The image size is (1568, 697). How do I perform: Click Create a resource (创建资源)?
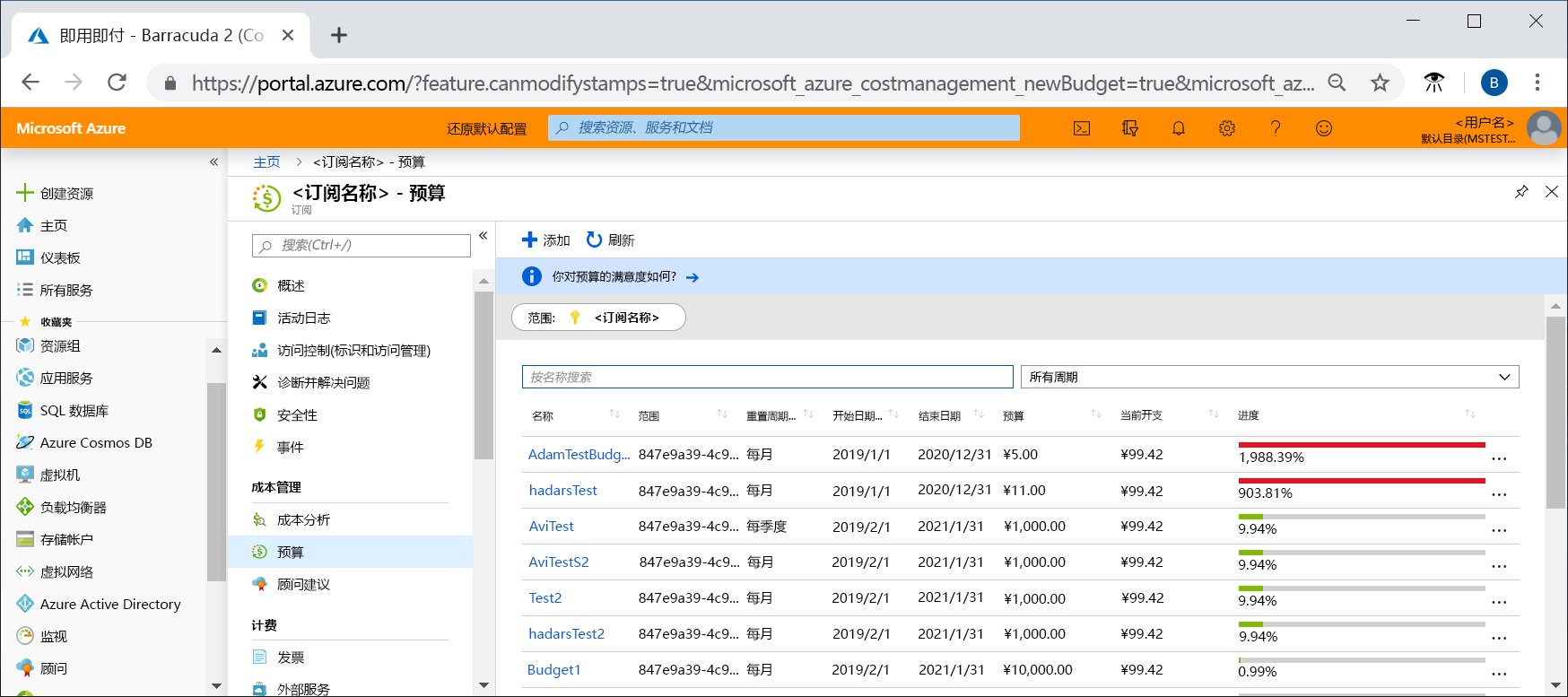[55, 193]
